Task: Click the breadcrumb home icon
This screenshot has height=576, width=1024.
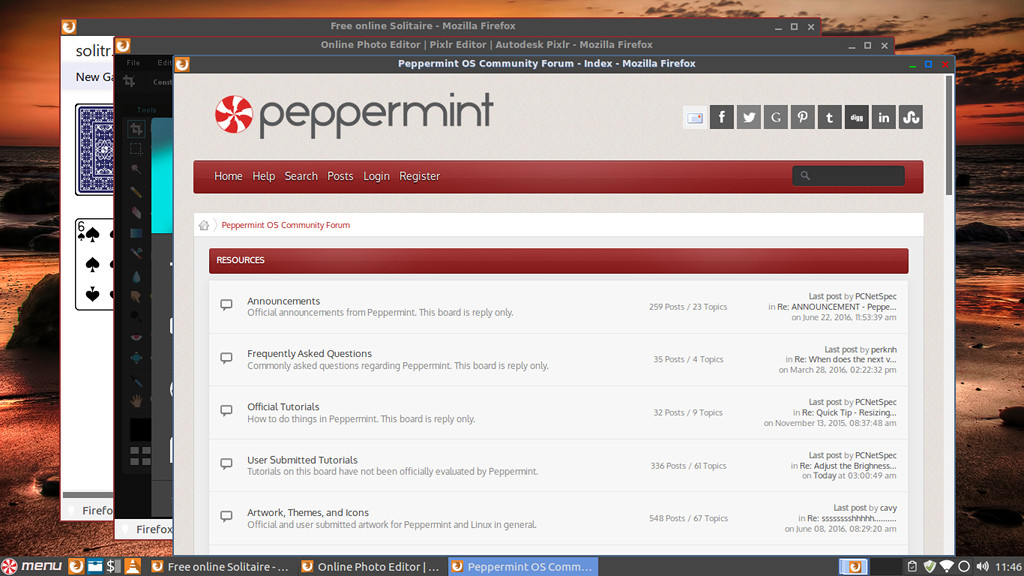Action: [x=204, y=225]
